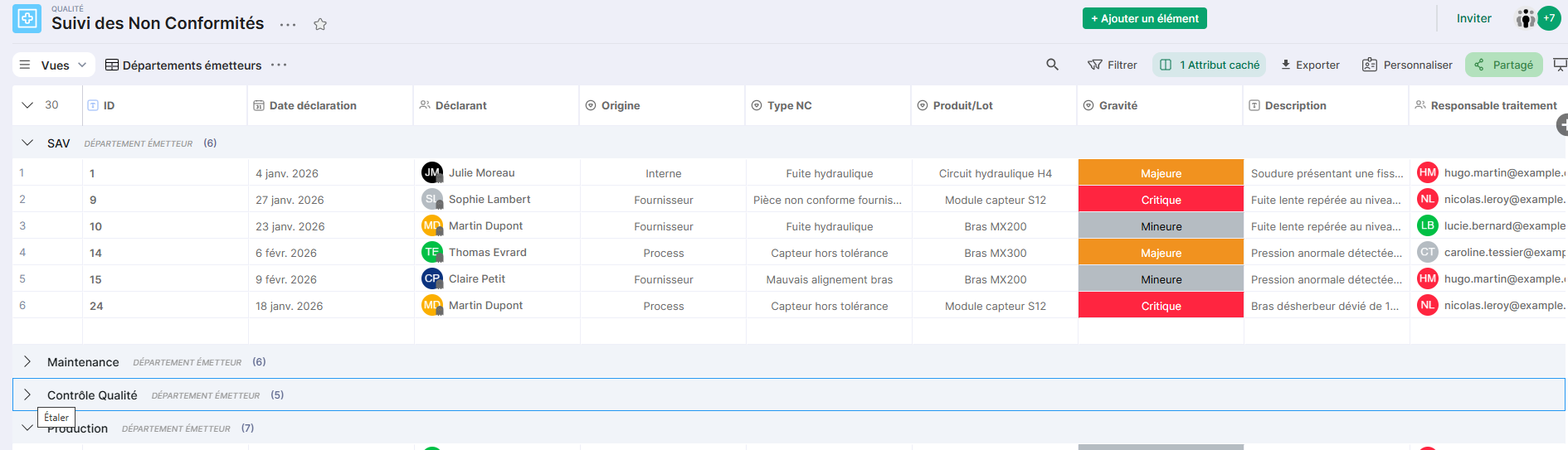Click the Qualité app logo icon
This screenshot has width=1568, height=450.
coord(27,18)
